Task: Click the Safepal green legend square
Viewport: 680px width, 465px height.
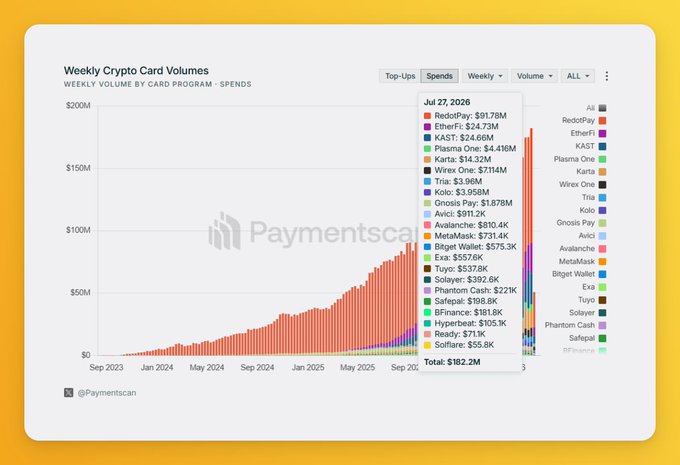Action: [x=602, y=338]
